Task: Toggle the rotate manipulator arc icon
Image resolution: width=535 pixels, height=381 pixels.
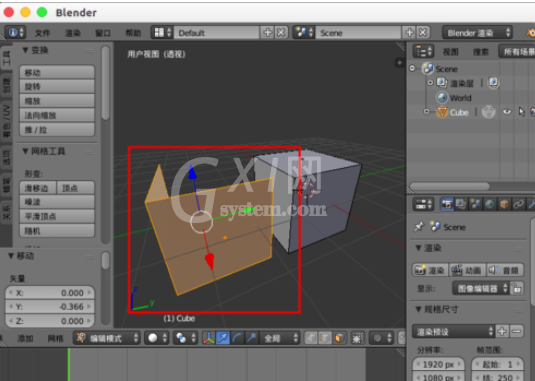Action: 237,338
